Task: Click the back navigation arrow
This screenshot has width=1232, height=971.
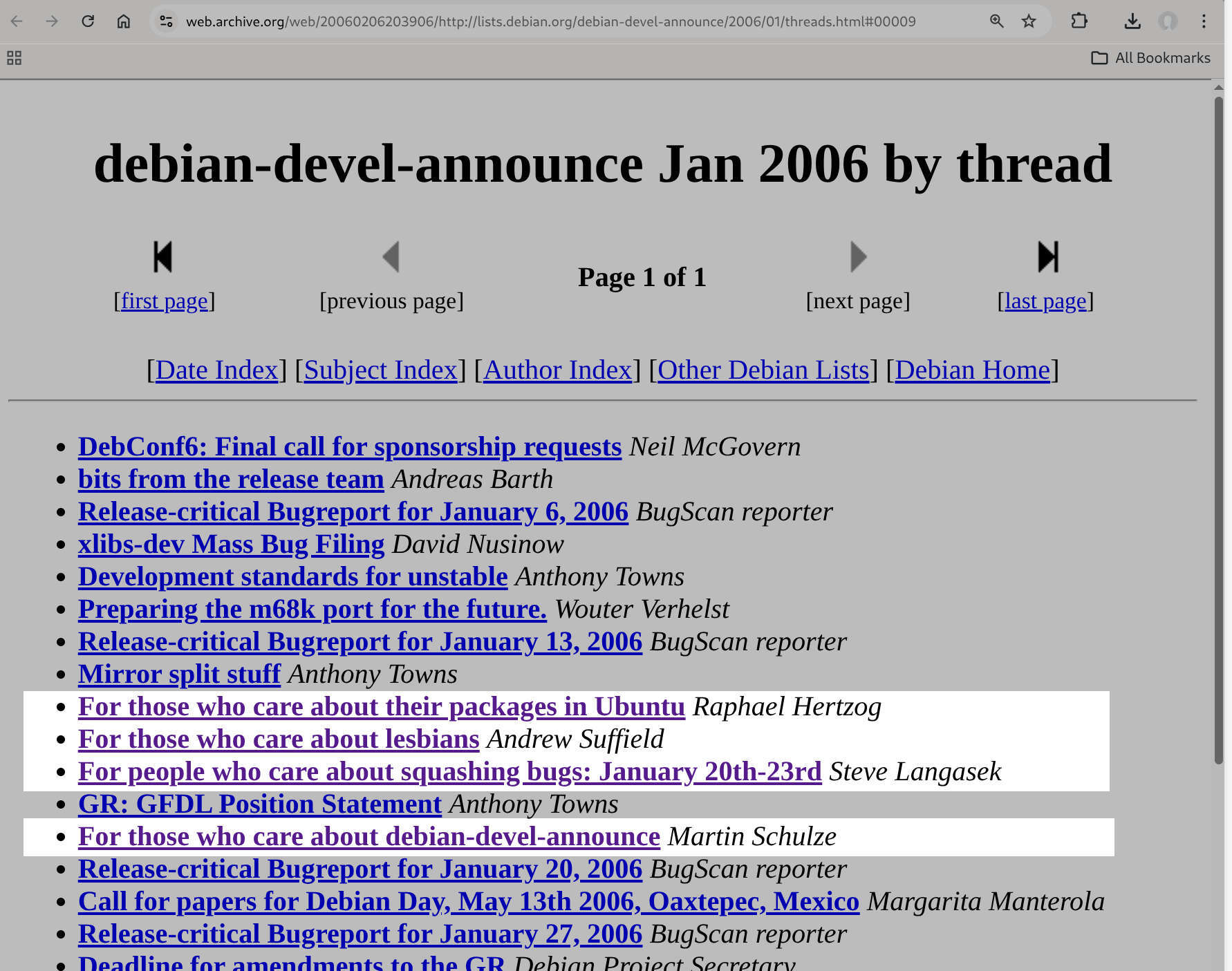Action: [x=17, y=21]
